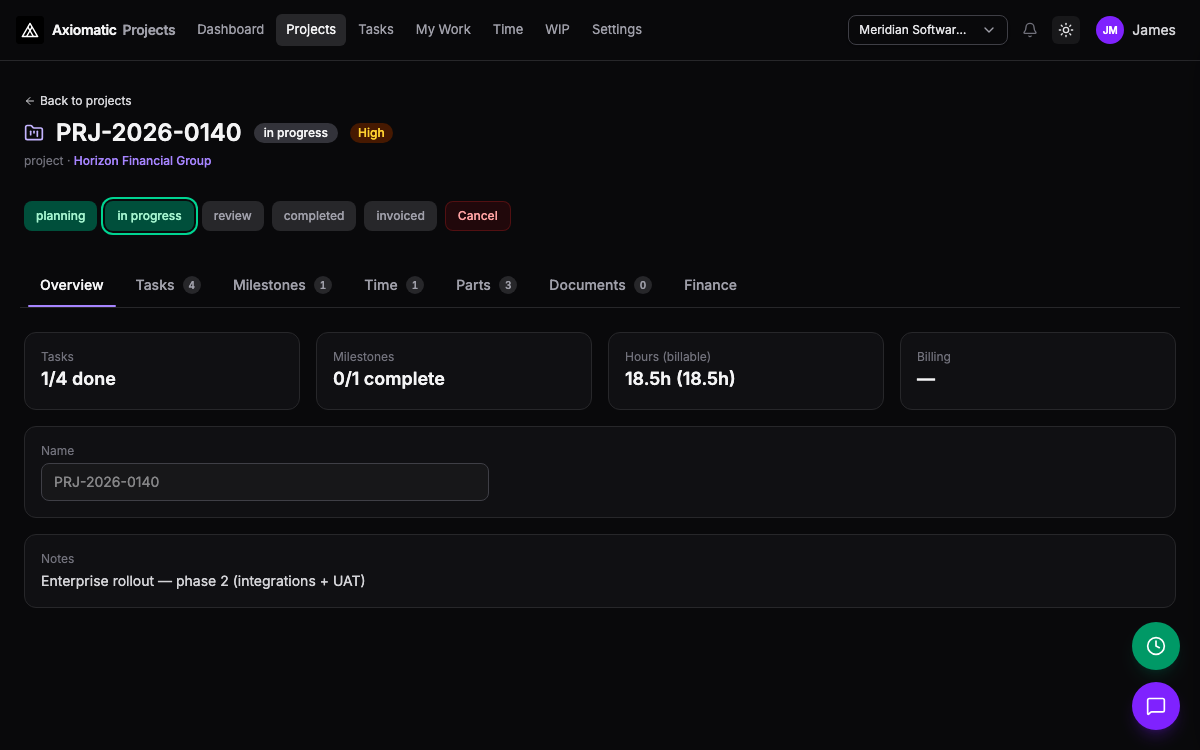Click the Milestones 0/1 complete card
Image resolution: width=1200 pixels, height=750 pixels.
point(454,371)
